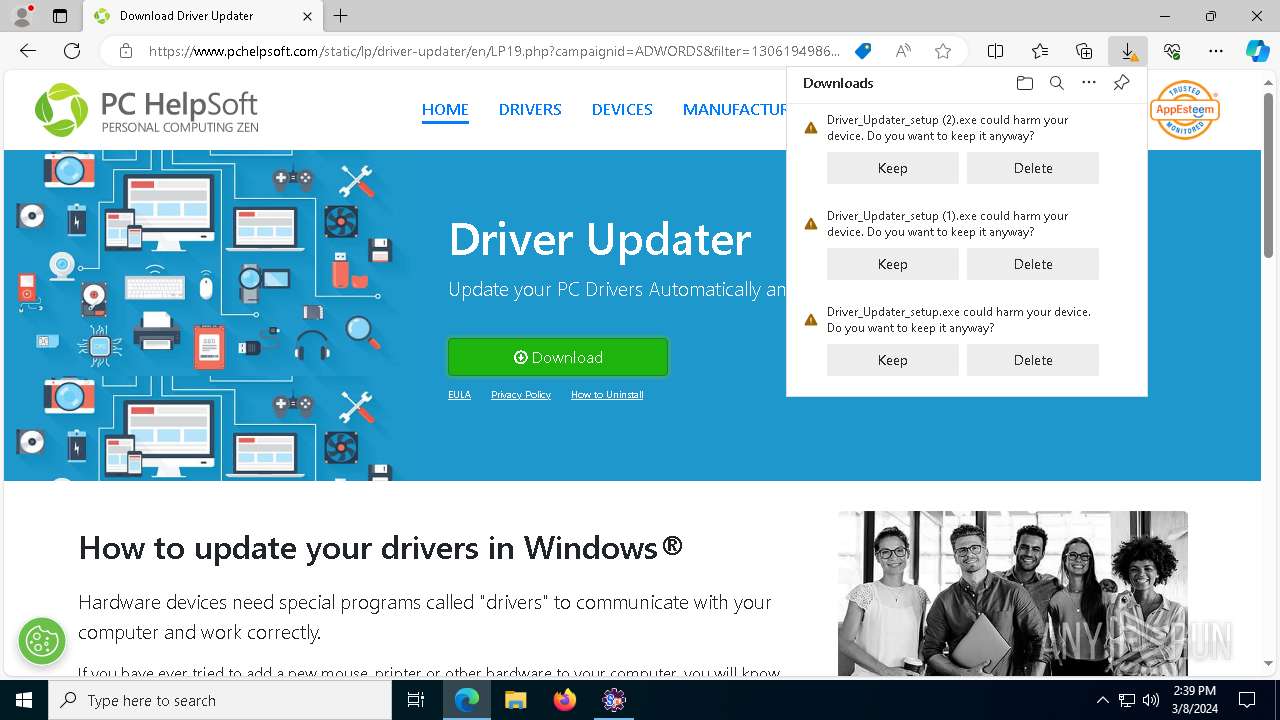Open the notification center
1280x720 pixels.
click(x=1247, y=700)
